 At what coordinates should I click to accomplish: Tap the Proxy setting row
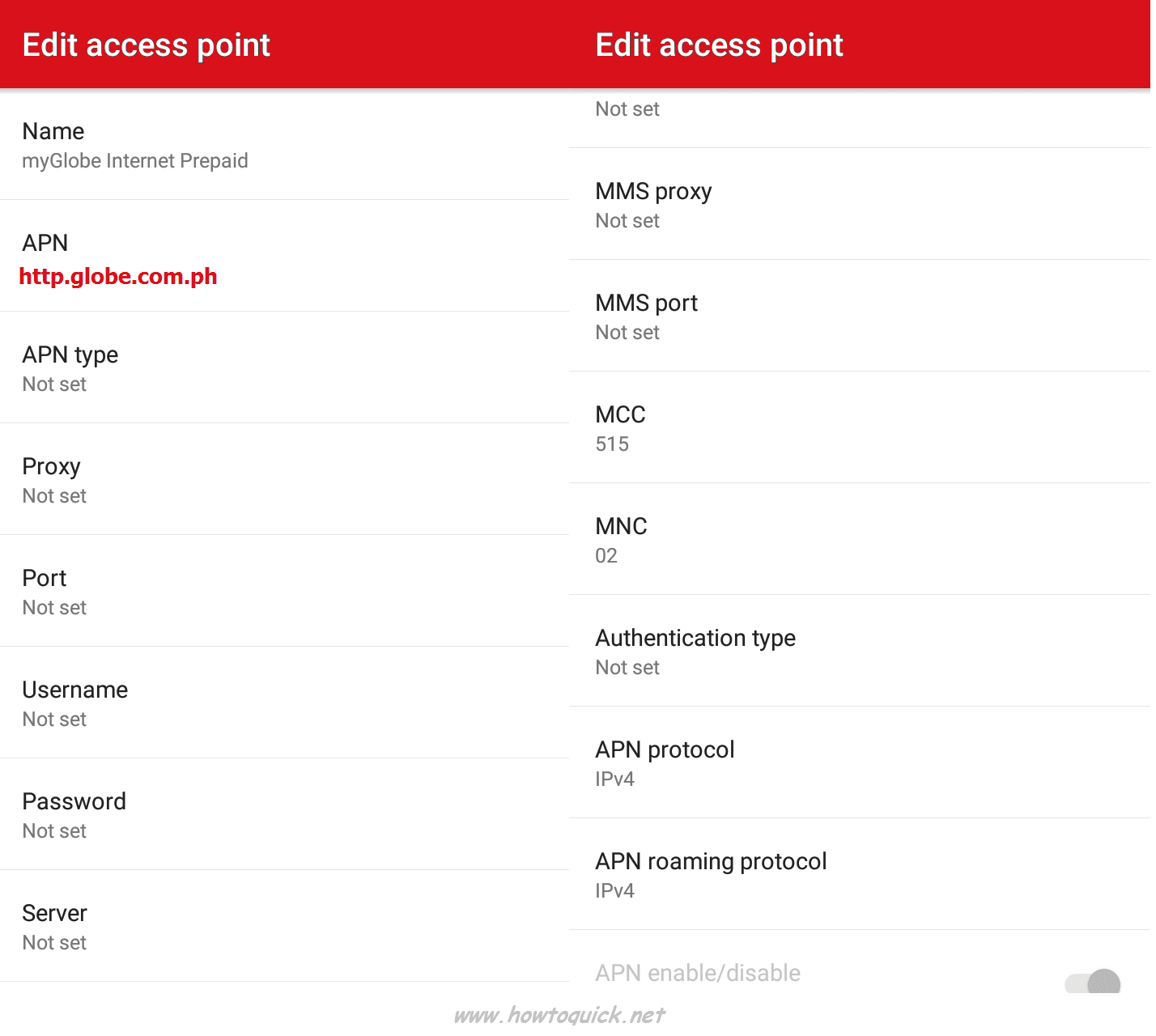coord(285,479)
